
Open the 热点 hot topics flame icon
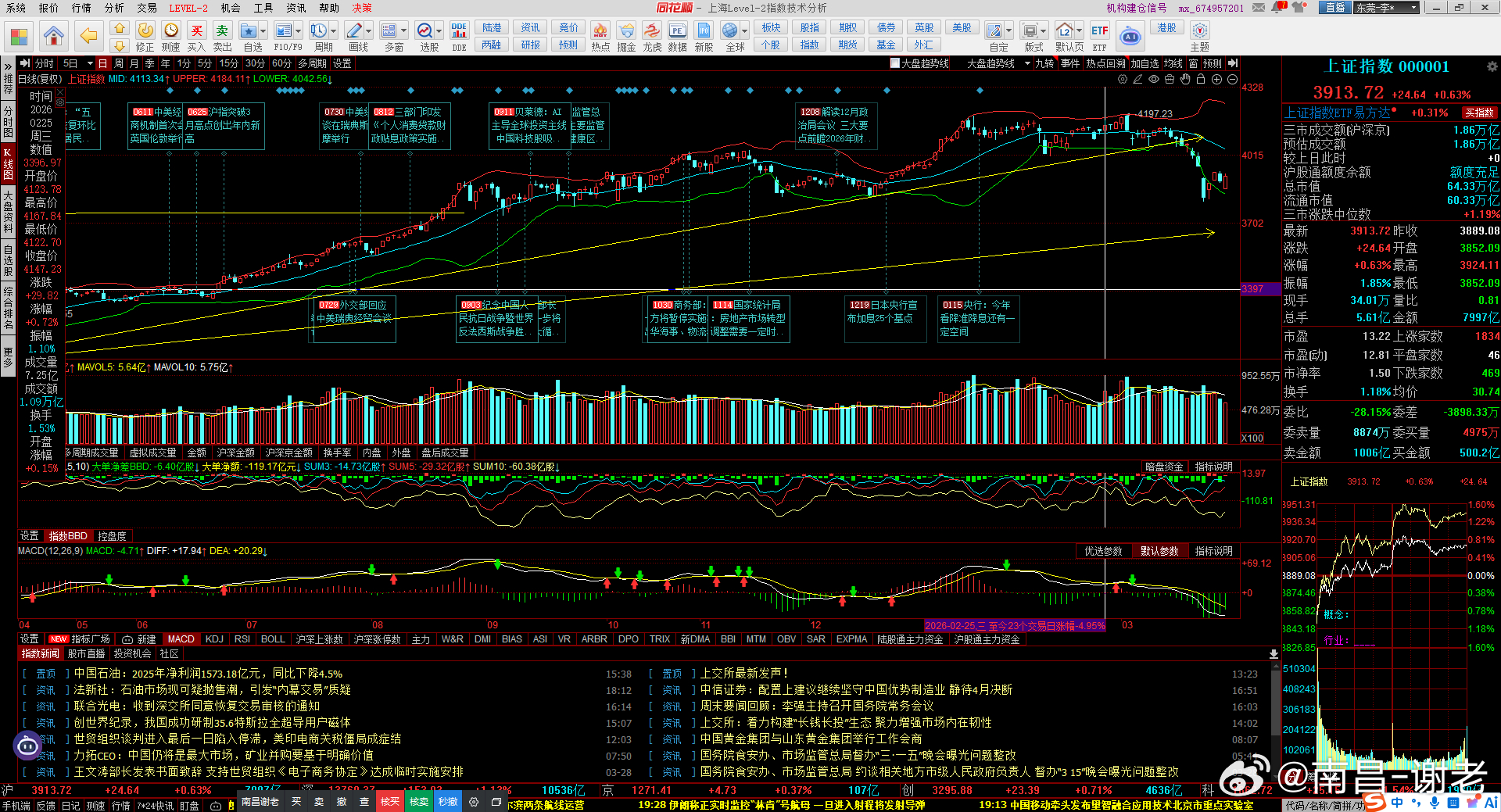[600, 36]
